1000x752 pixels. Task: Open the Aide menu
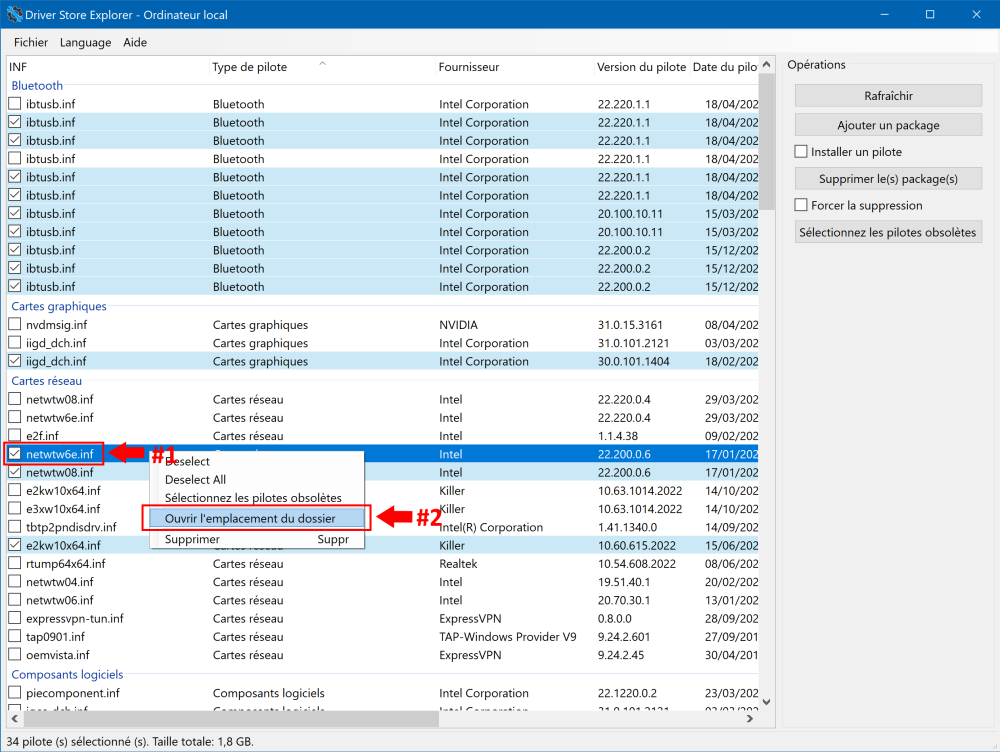(x=135, y=43)
